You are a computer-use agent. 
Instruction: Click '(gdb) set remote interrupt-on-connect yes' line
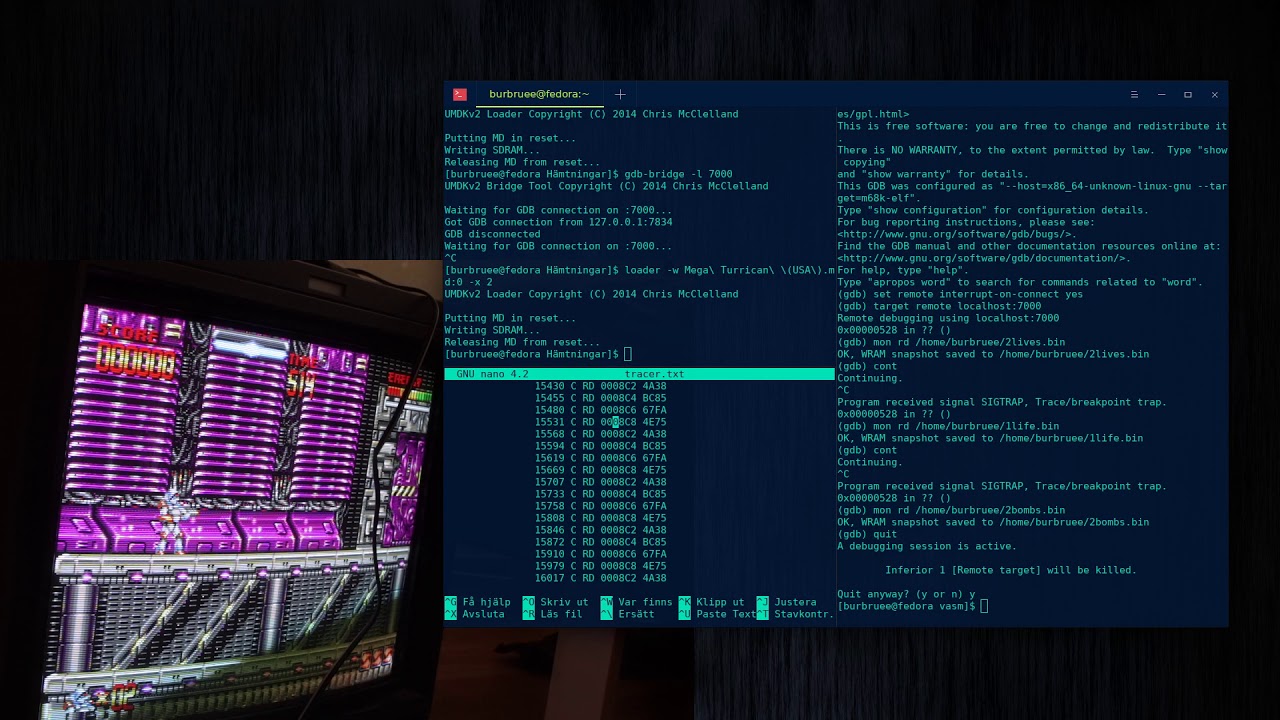click(960, 294)
